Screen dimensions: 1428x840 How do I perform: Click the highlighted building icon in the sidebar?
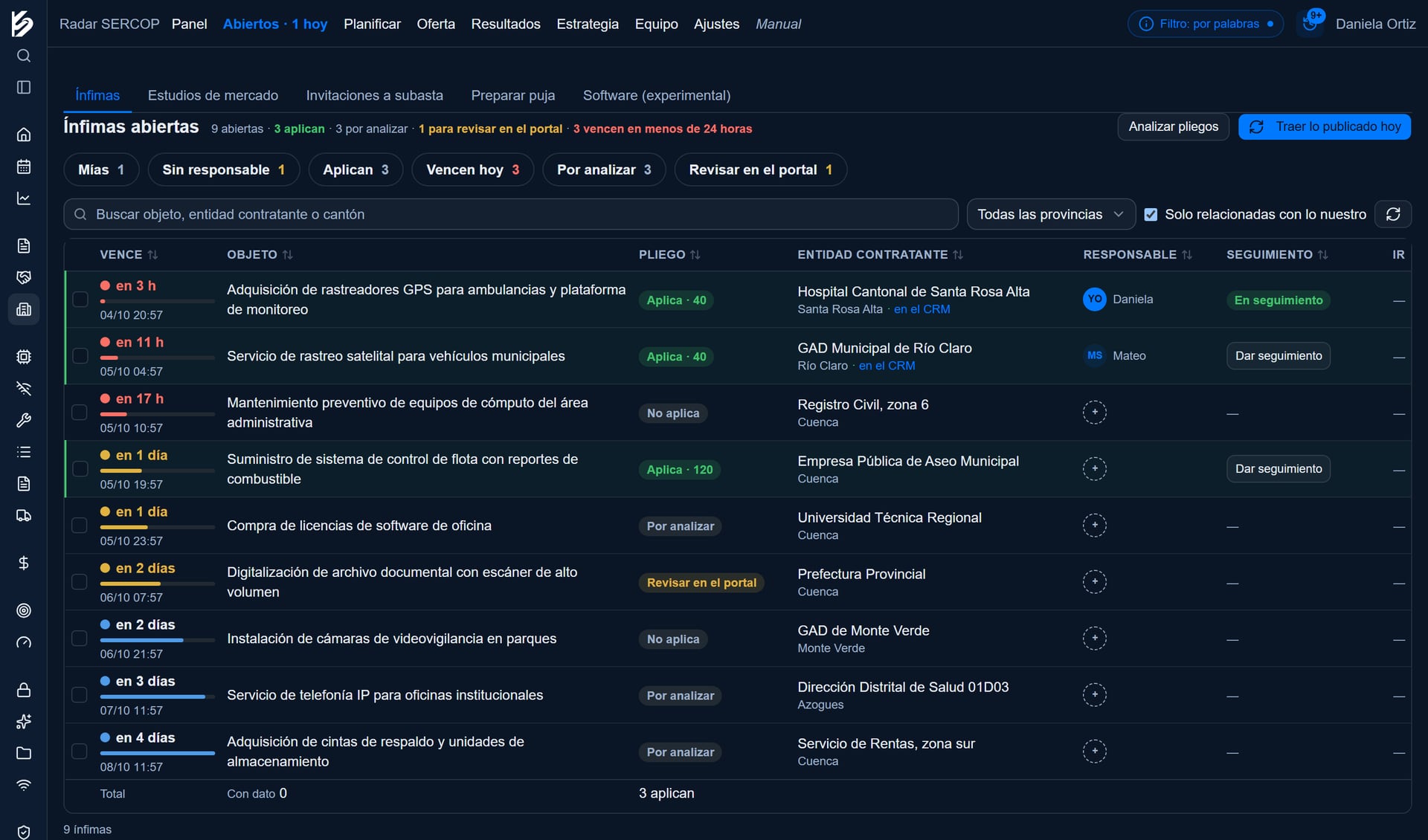[x=24, y=309]
